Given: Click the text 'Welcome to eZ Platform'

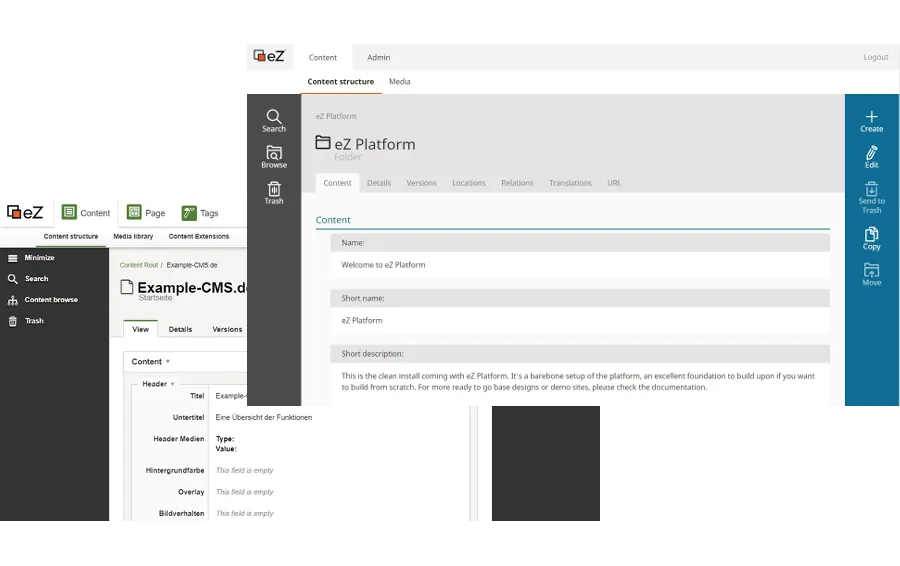Looking at the screenshot, I should pos(383,265).
